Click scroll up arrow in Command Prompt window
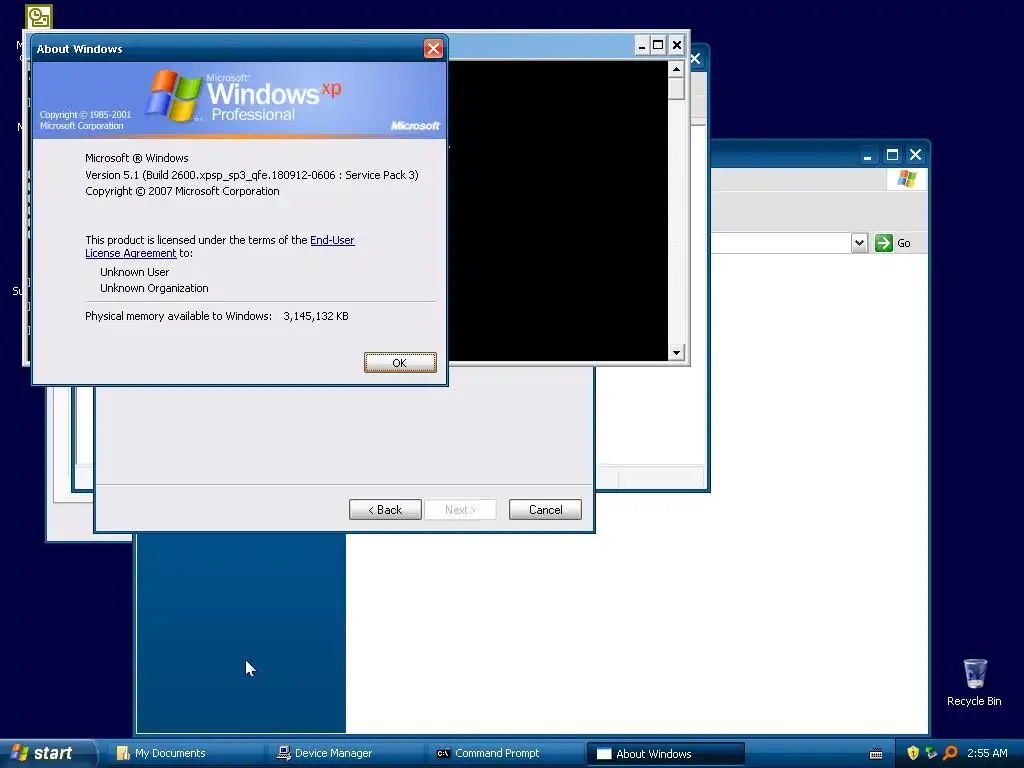1024x768 pixels. click(676, 69)
